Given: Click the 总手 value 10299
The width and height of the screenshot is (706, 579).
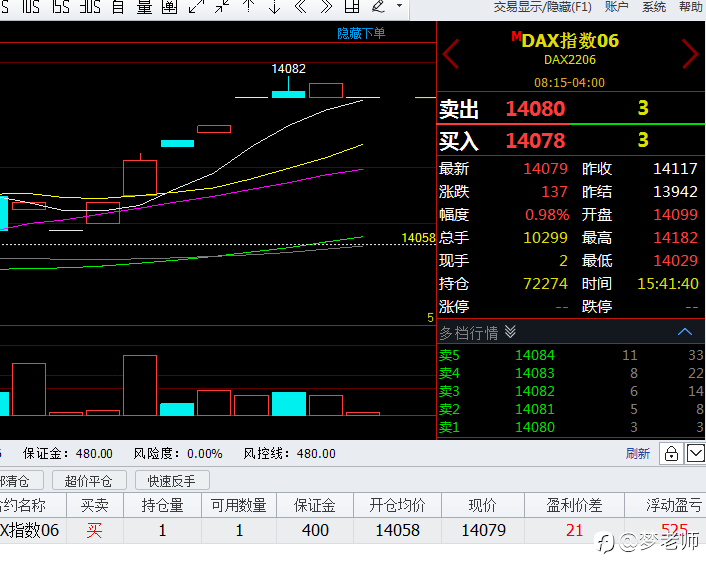Looking at the screenshot, I should click(545, 237).
